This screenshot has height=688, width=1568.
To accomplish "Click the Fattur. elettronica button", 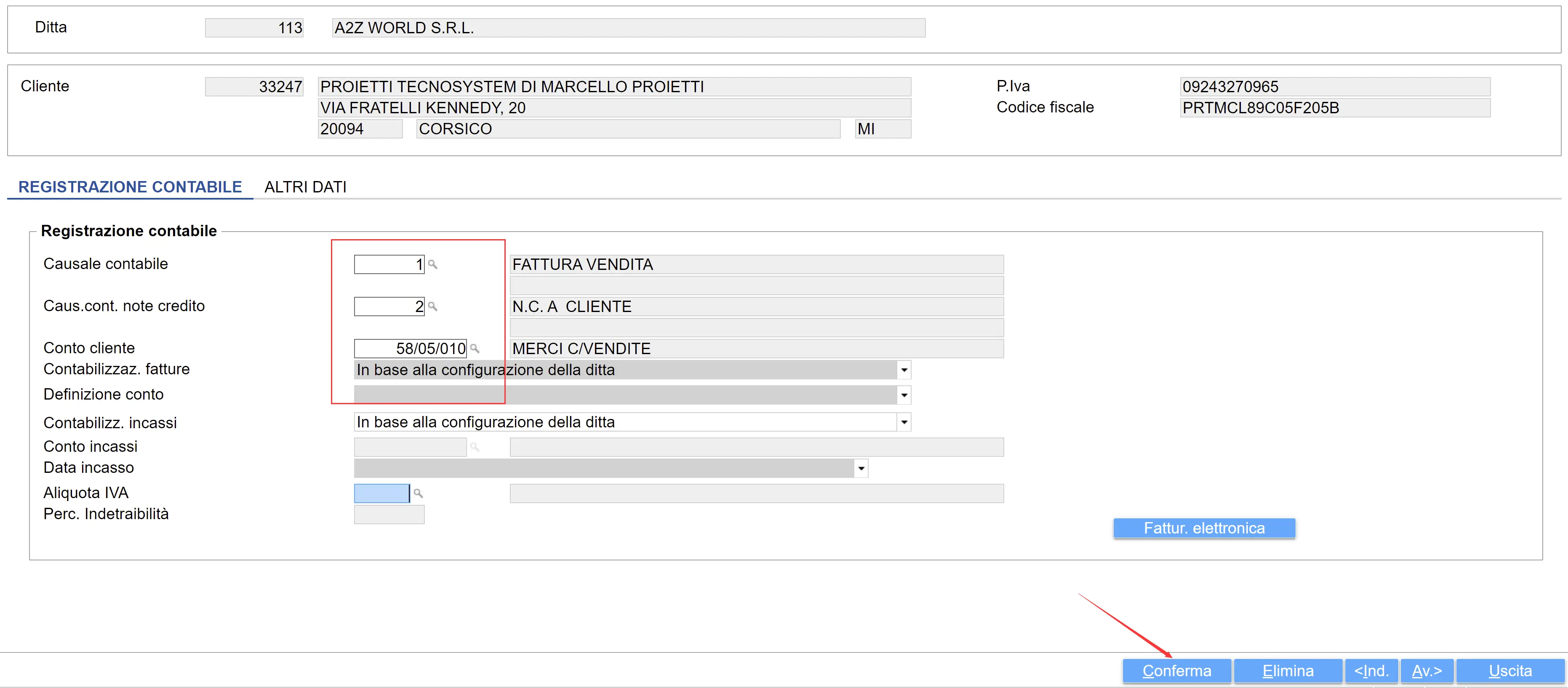I will (1203, 528).
